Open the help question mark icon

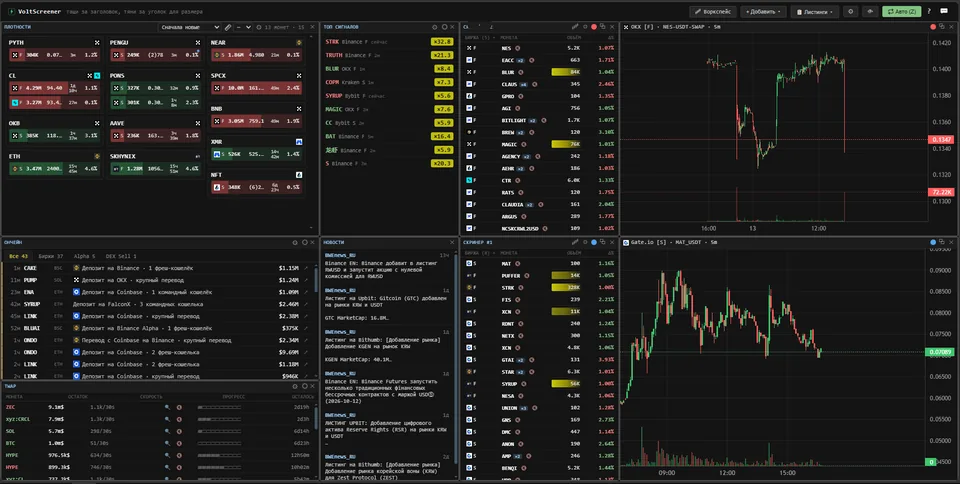click(929, 12)
